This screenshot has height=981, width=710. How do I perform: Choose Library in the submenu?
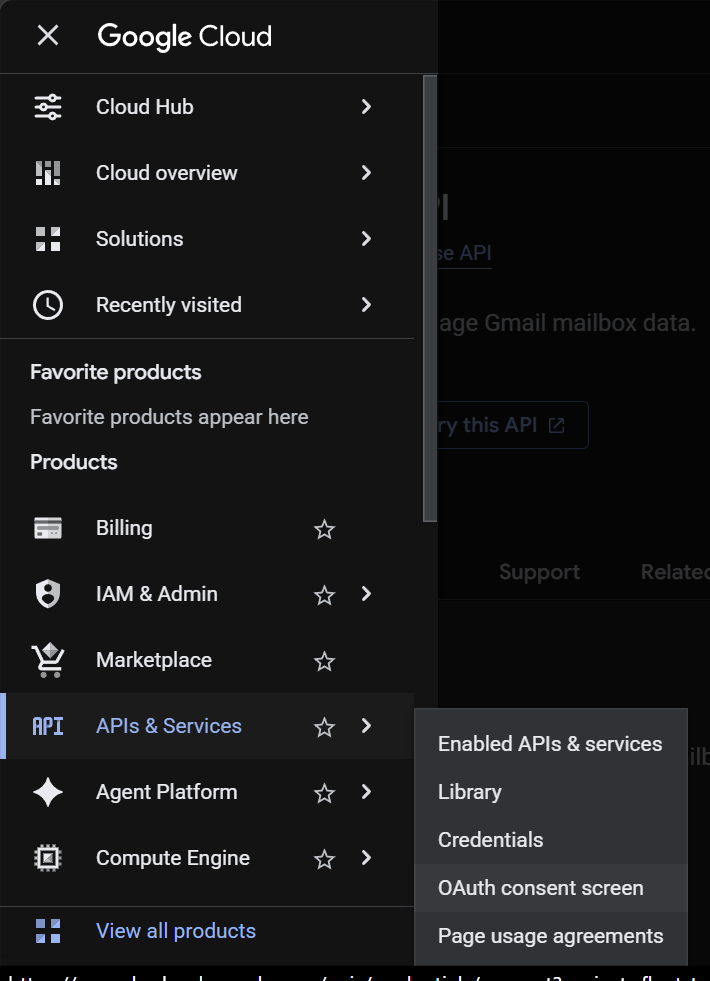[550, 792]
